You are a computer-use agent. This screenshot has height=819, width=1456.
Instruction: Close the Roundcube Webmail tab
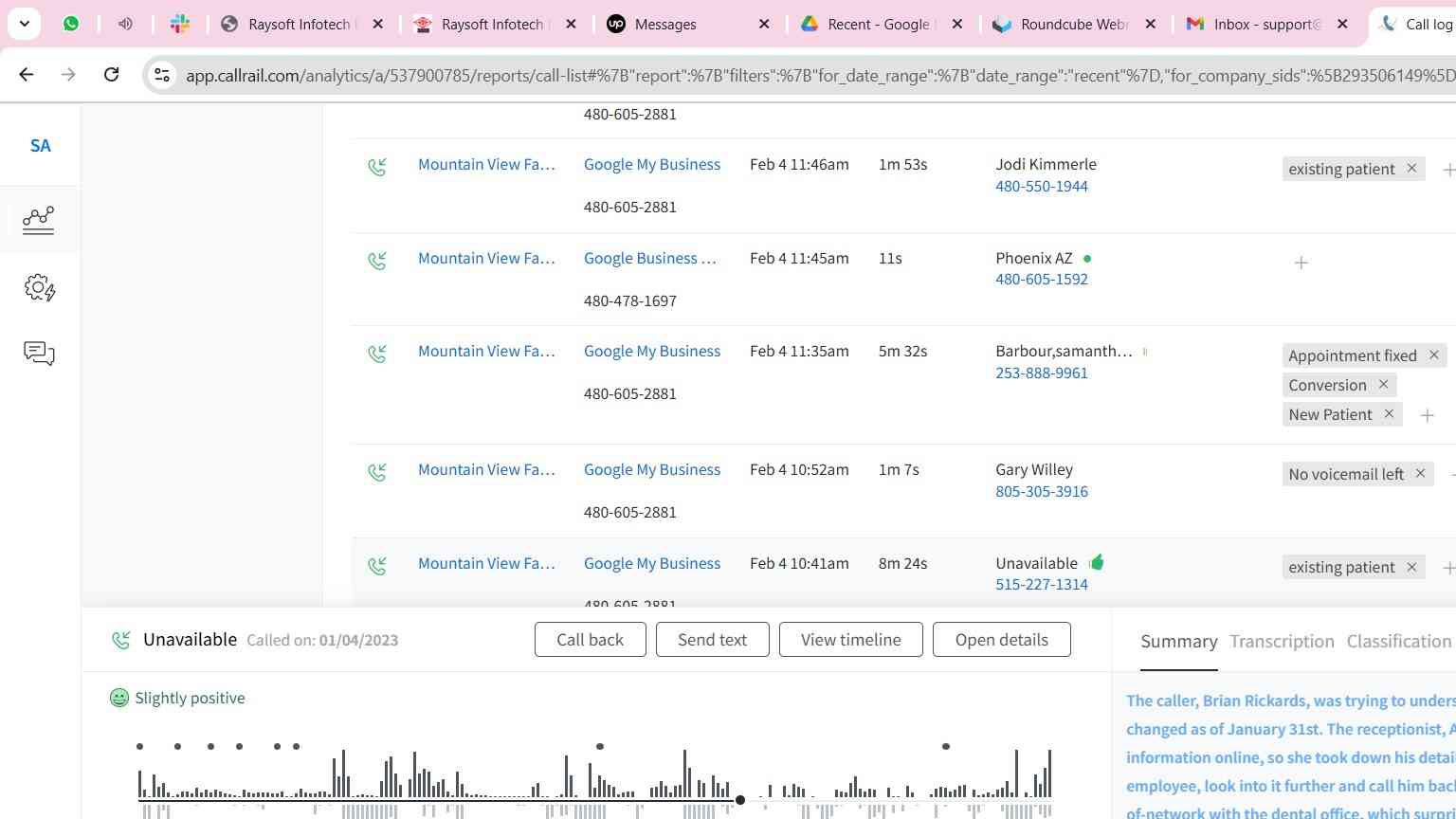click(1150, 24)
